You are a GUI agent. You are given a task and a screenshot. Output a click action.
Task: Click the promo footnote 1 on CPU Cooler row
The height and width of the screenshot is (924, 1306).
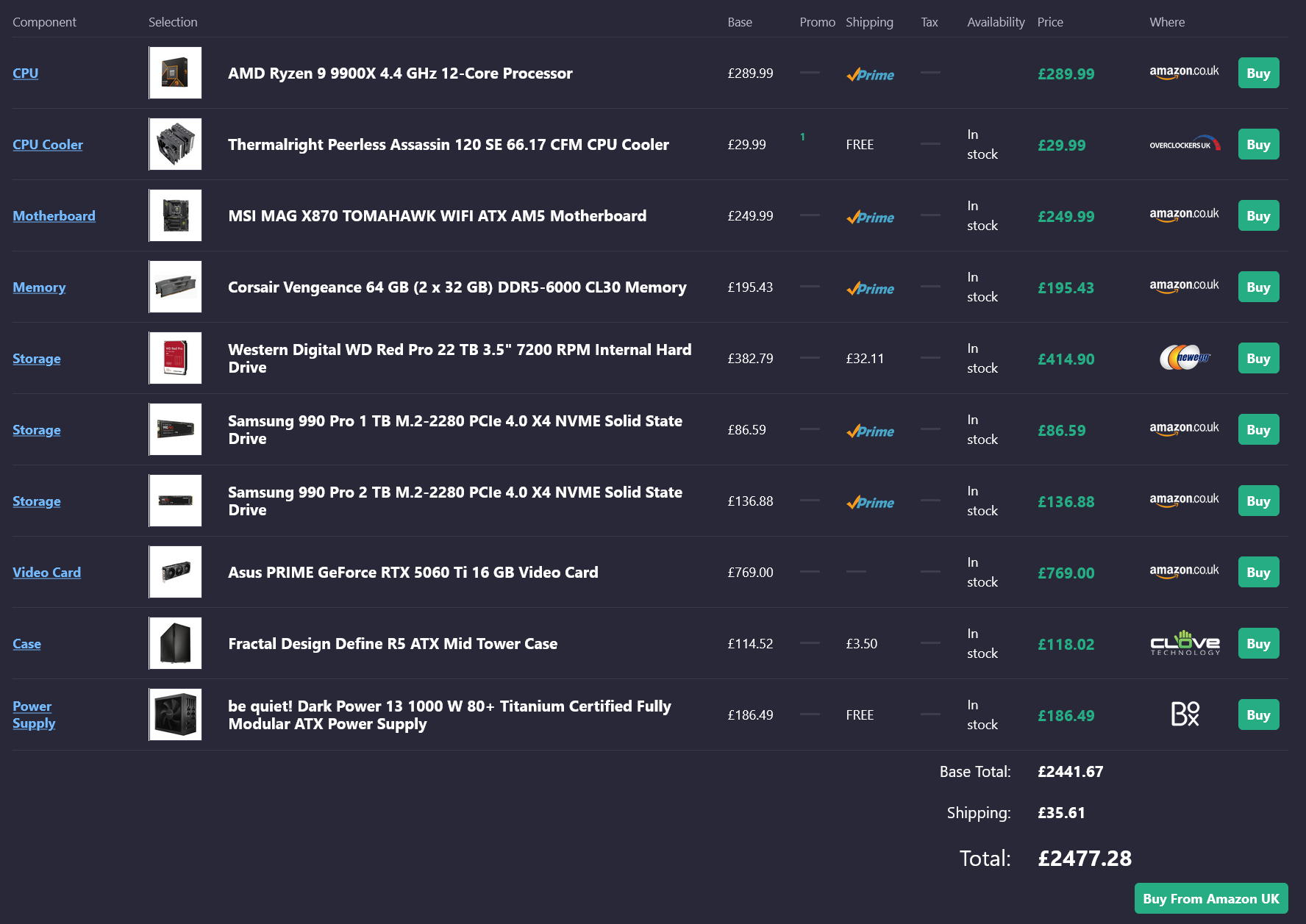tap(802, 137)
